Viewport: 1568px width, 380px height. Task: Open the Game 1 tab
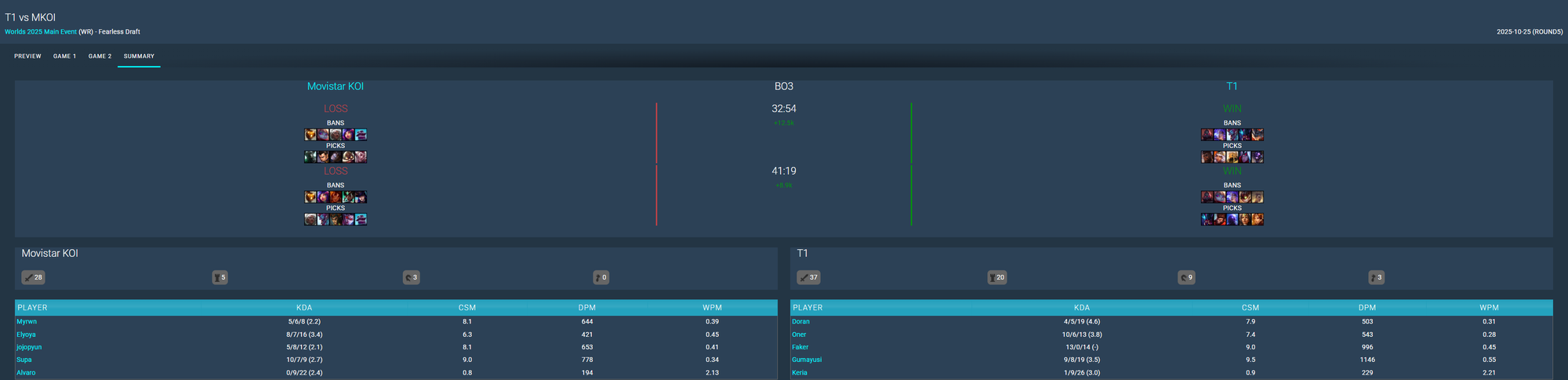pyautogui.click(x=64, y=56)
